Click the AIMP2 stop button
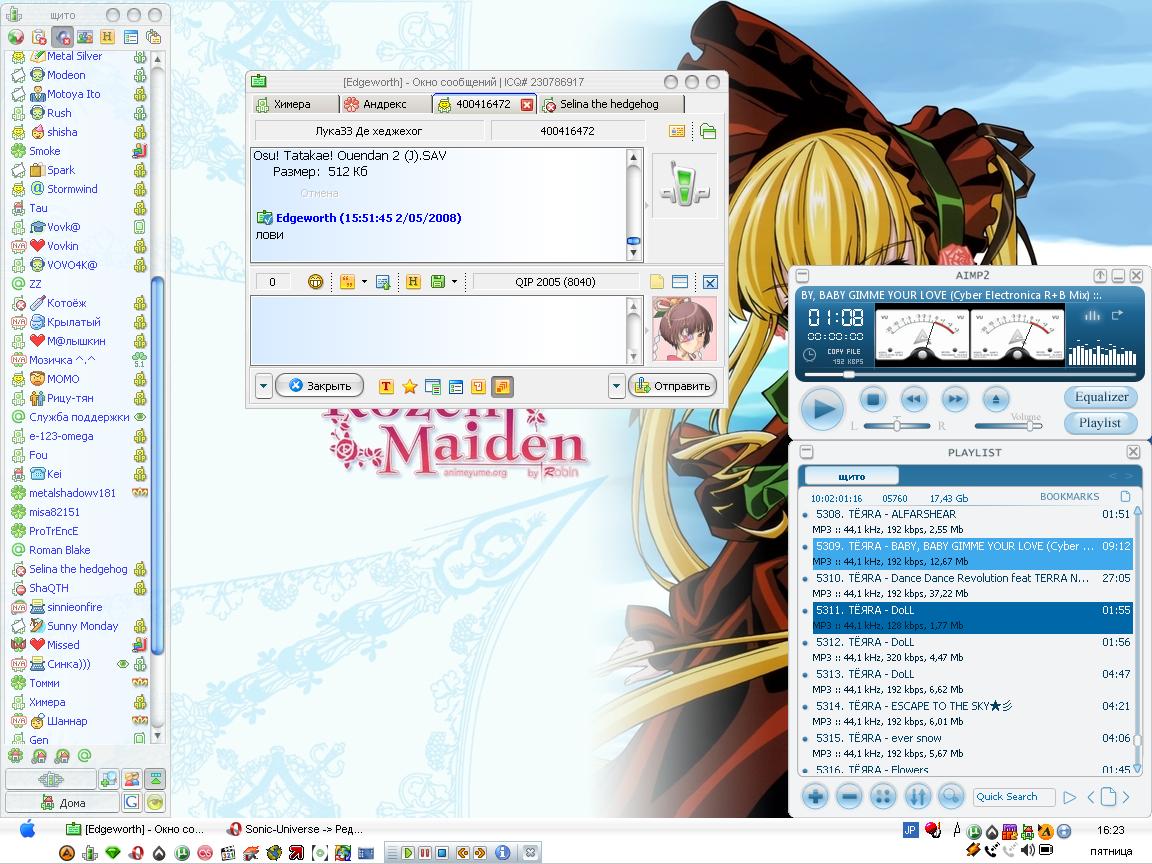Screen dimensions: 1152x864 (873, 400)
